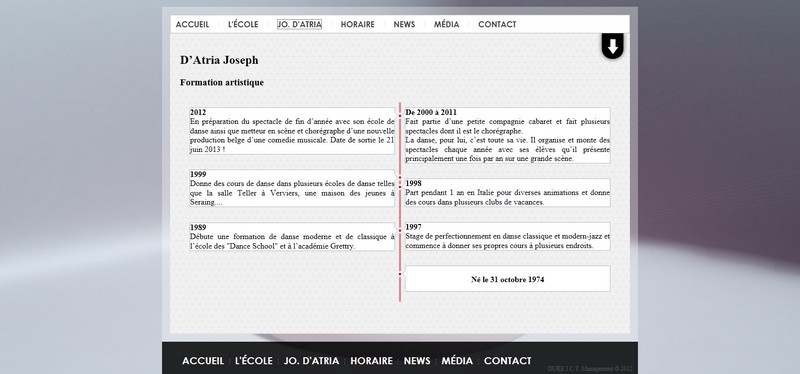Go to JO. D'ATRIA in the footer menu
Viewport: 800px width, 374px height.
pos(311,361)
